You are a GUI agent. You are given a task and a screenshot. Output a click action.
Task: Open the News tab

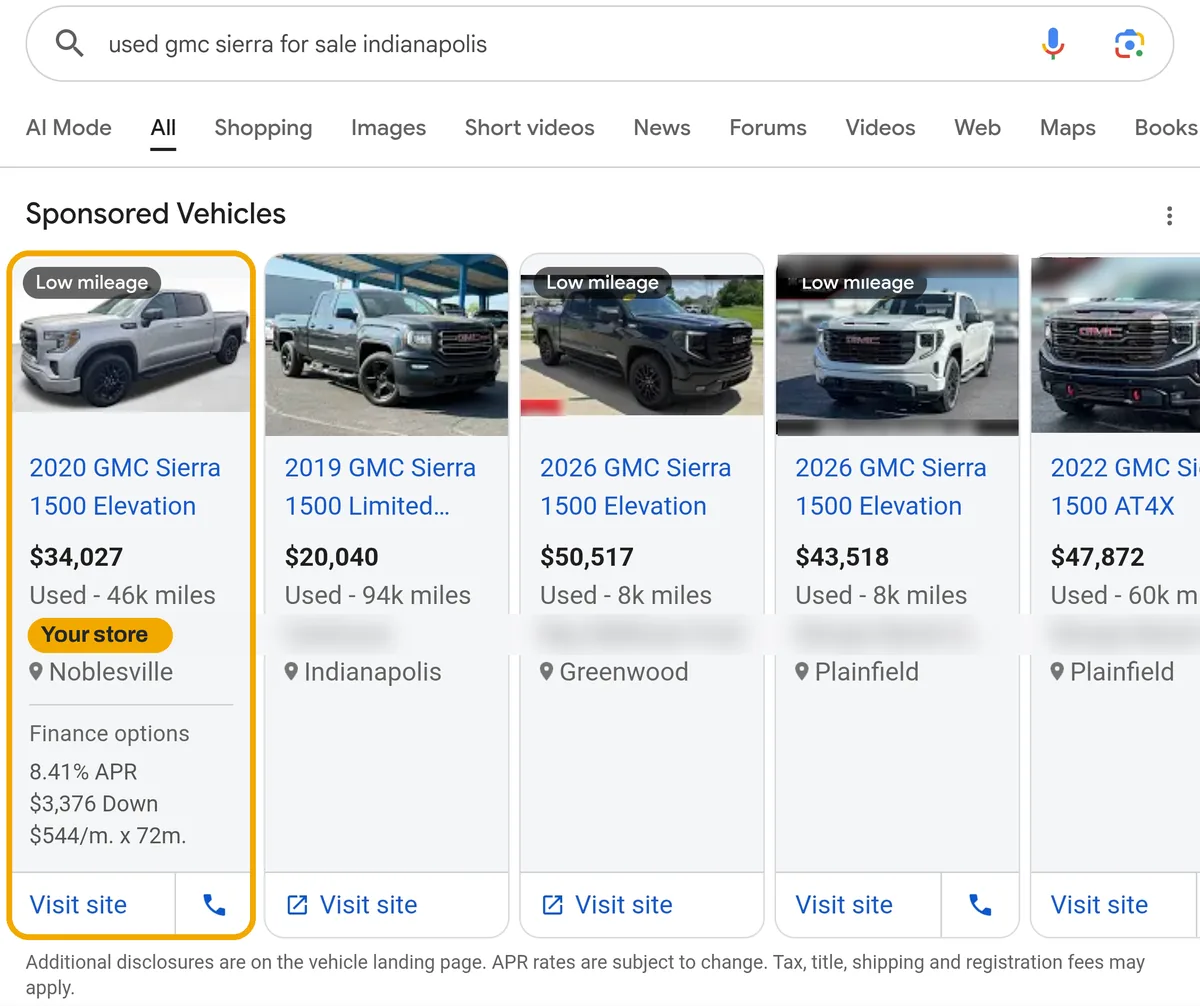[662, 128]
